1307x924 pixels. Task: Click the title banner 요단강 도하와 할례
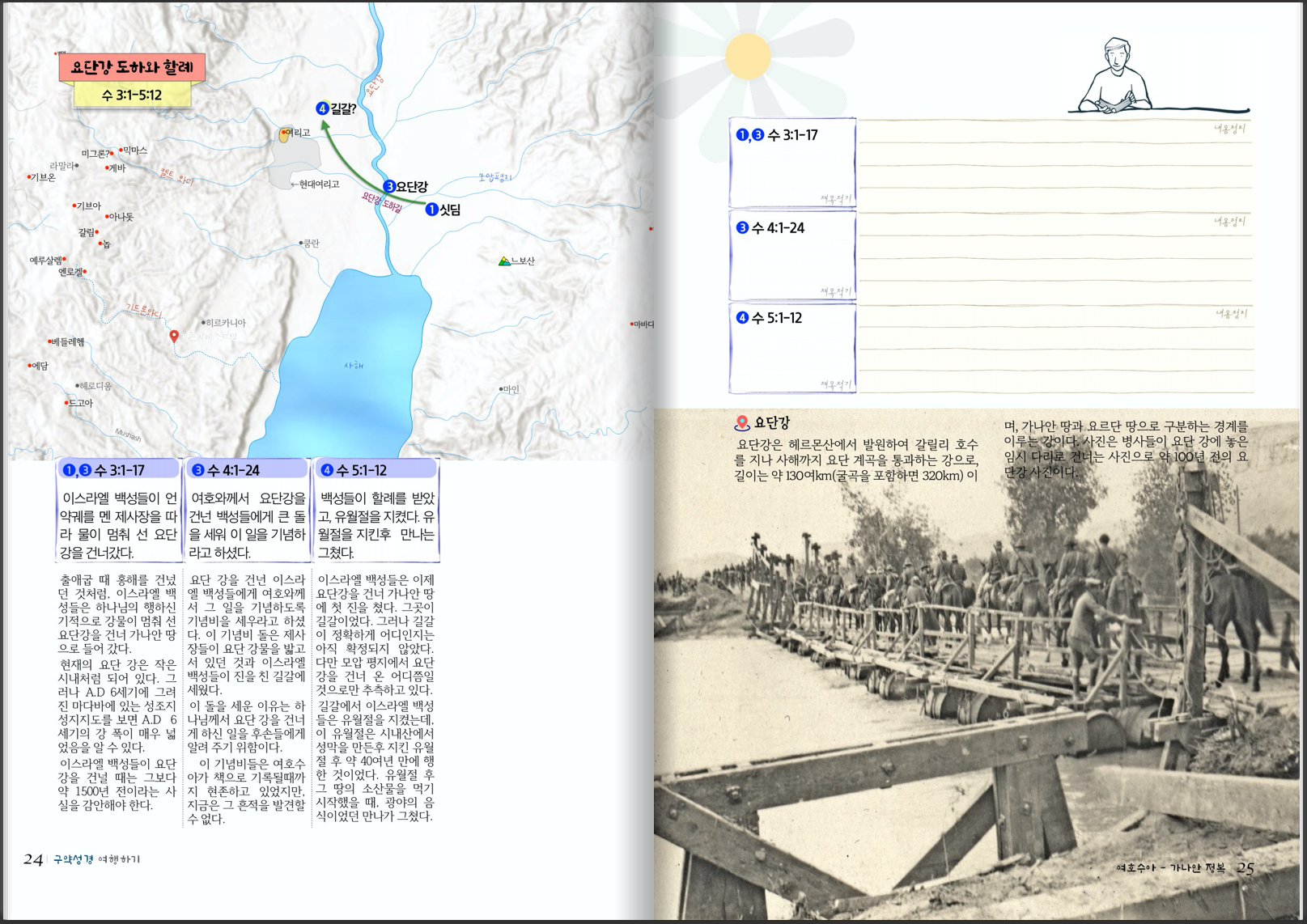(132, 67)
